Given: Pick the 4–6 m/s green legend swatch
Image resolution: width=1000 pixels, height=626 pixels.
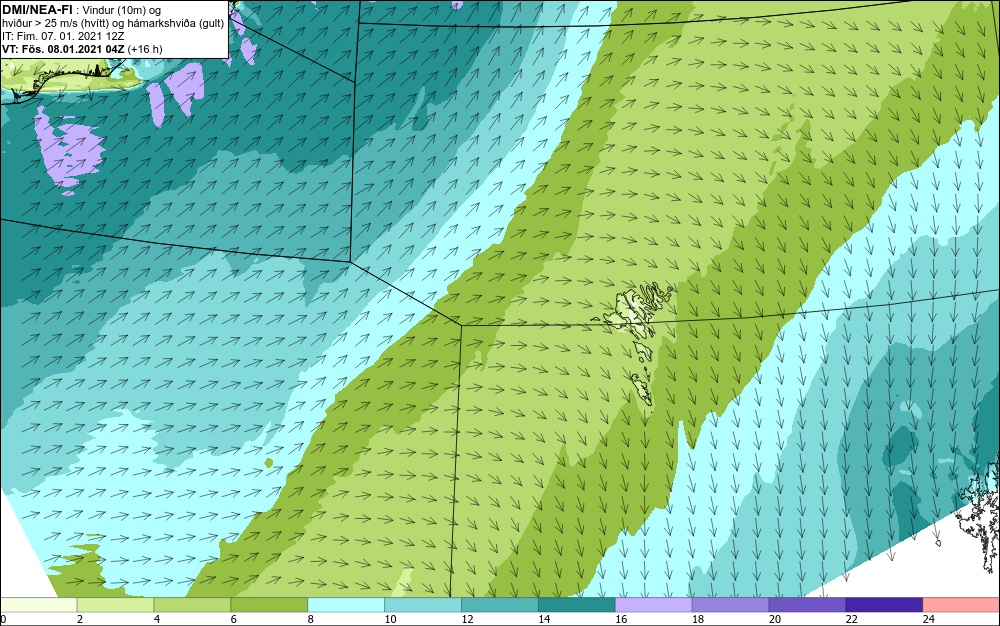Looking at the screenshot, I should click(x=192, y=605).
